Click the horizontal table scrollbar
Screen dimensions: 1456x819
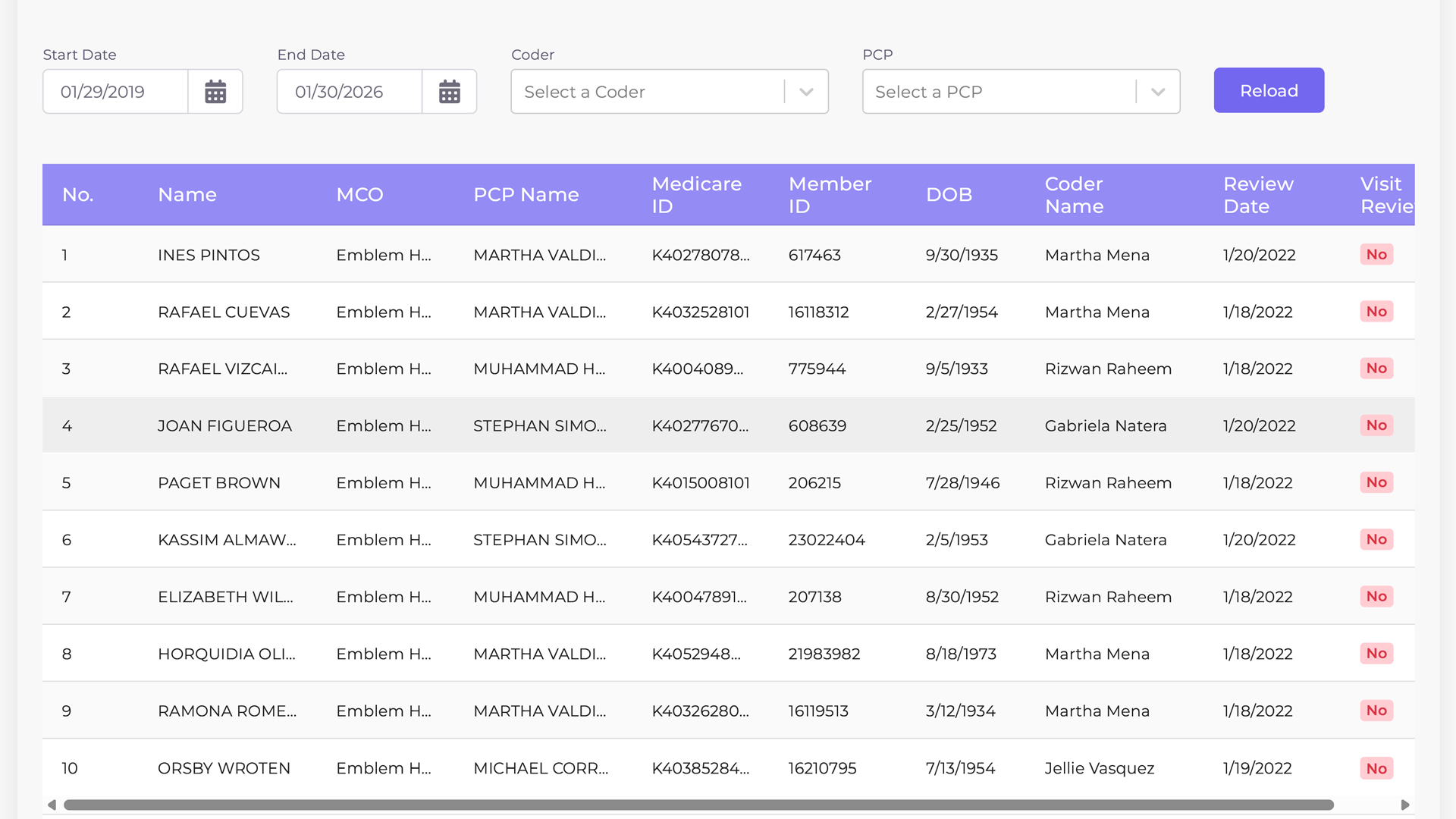(x=698, y=805)
